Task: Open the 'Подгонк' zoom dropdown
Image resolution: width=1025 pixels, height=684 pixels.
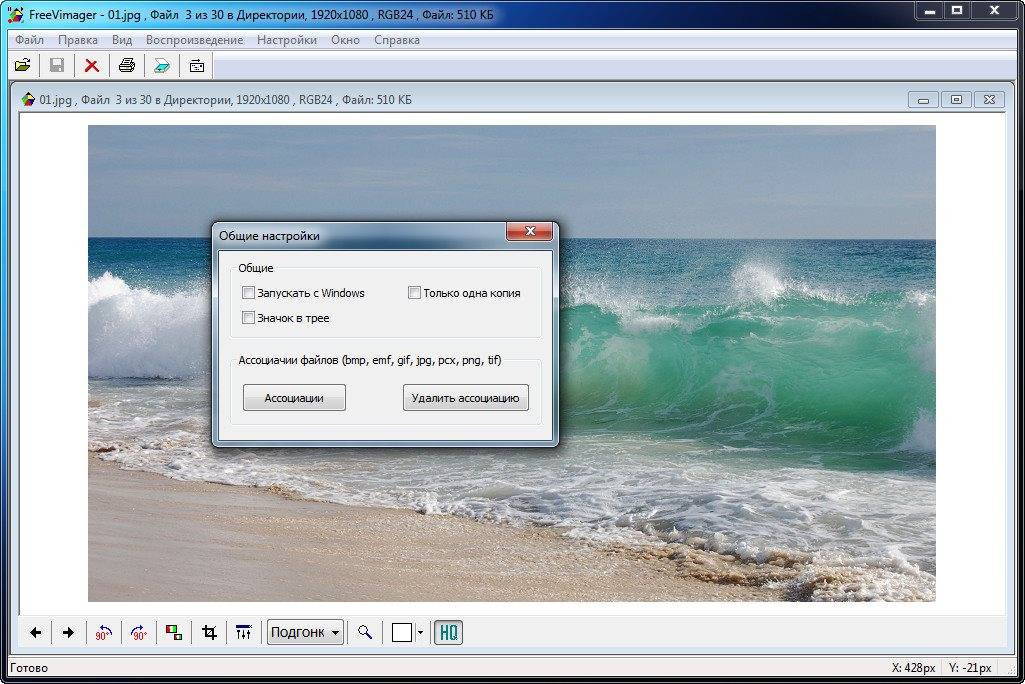Action: click(x=305, y=632)
